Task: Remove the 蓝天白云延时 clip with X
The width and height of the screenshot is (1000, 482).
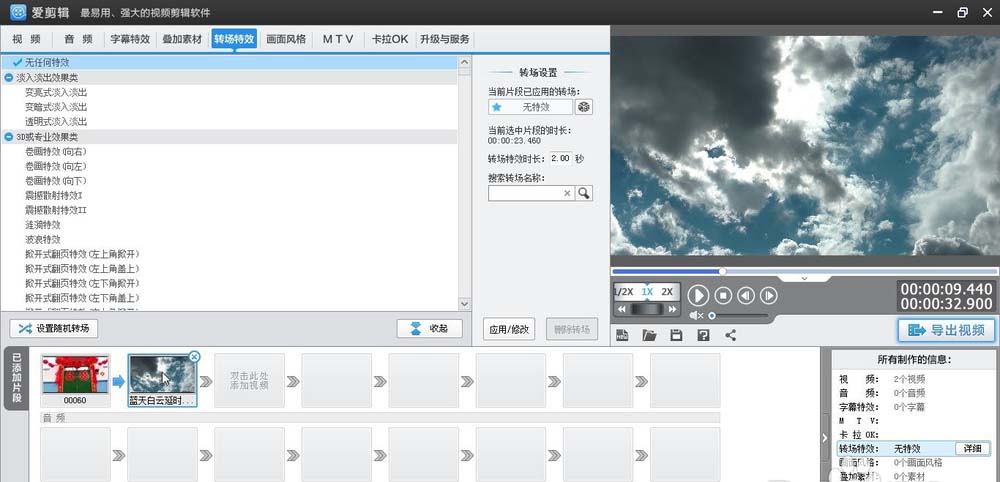Action: tap(195, 357)
